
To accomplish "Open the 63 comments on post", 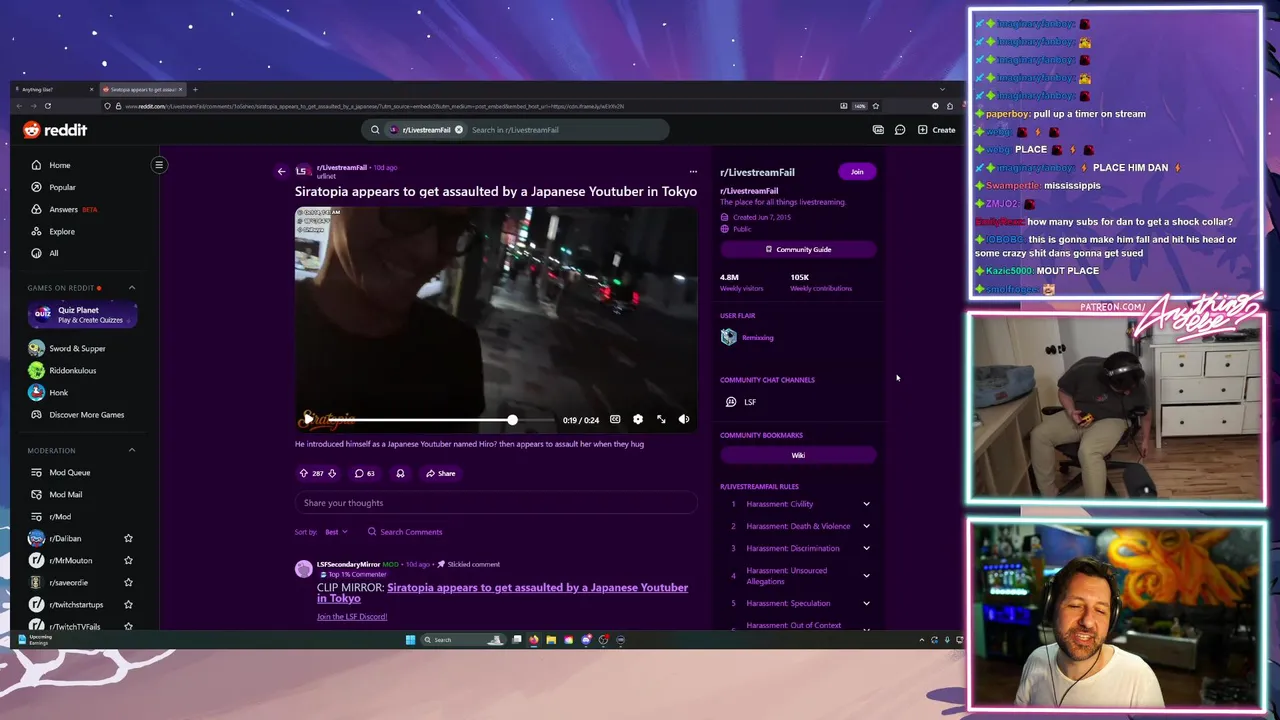I will (365, 473).
